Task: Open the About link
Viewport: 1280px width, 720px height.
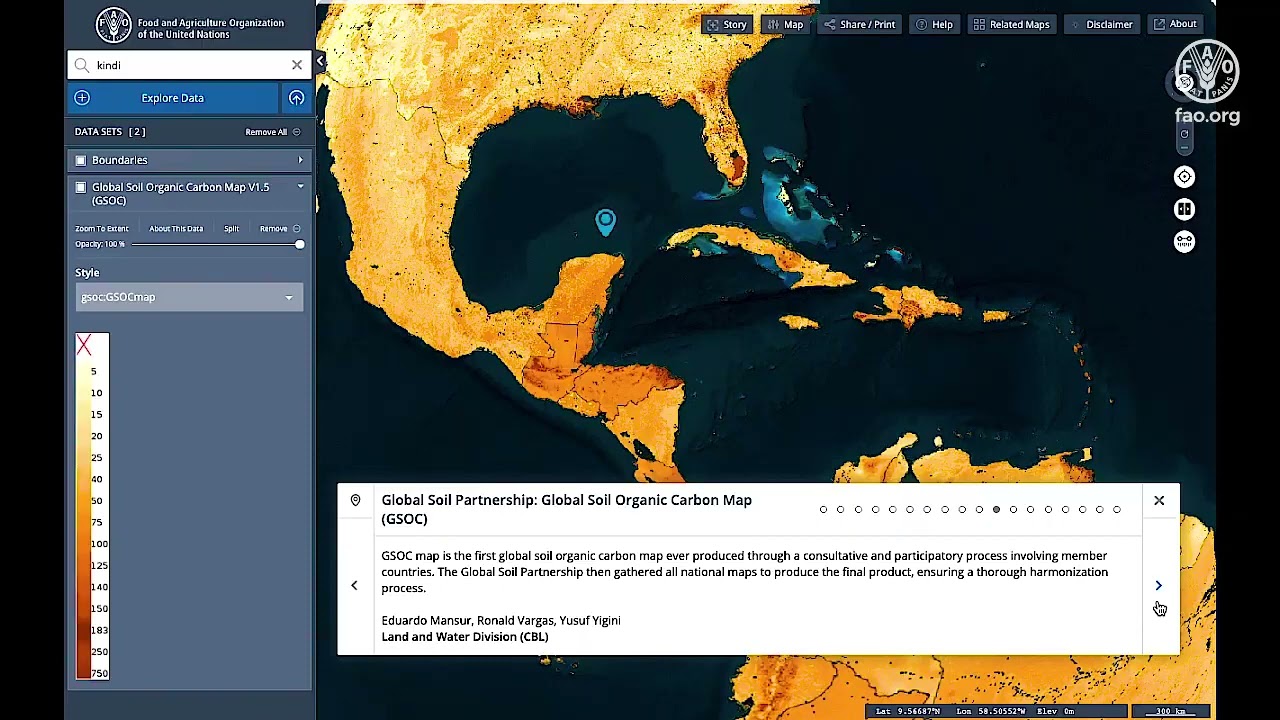Action: (1173, 24)
